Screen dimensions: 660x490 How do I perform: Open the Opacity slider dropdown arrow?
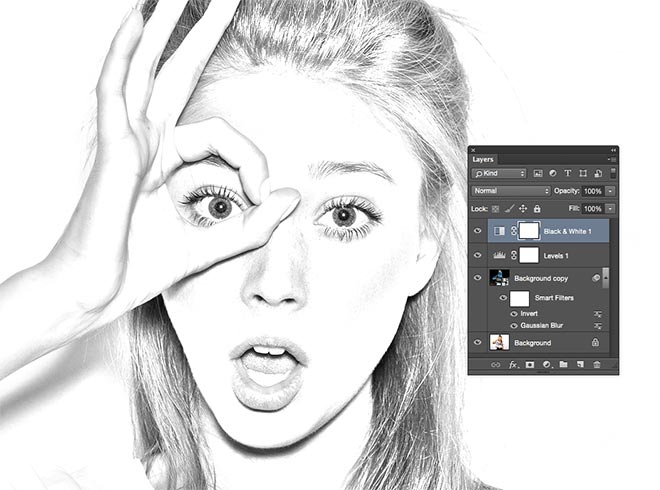click(x=610, y=190)
